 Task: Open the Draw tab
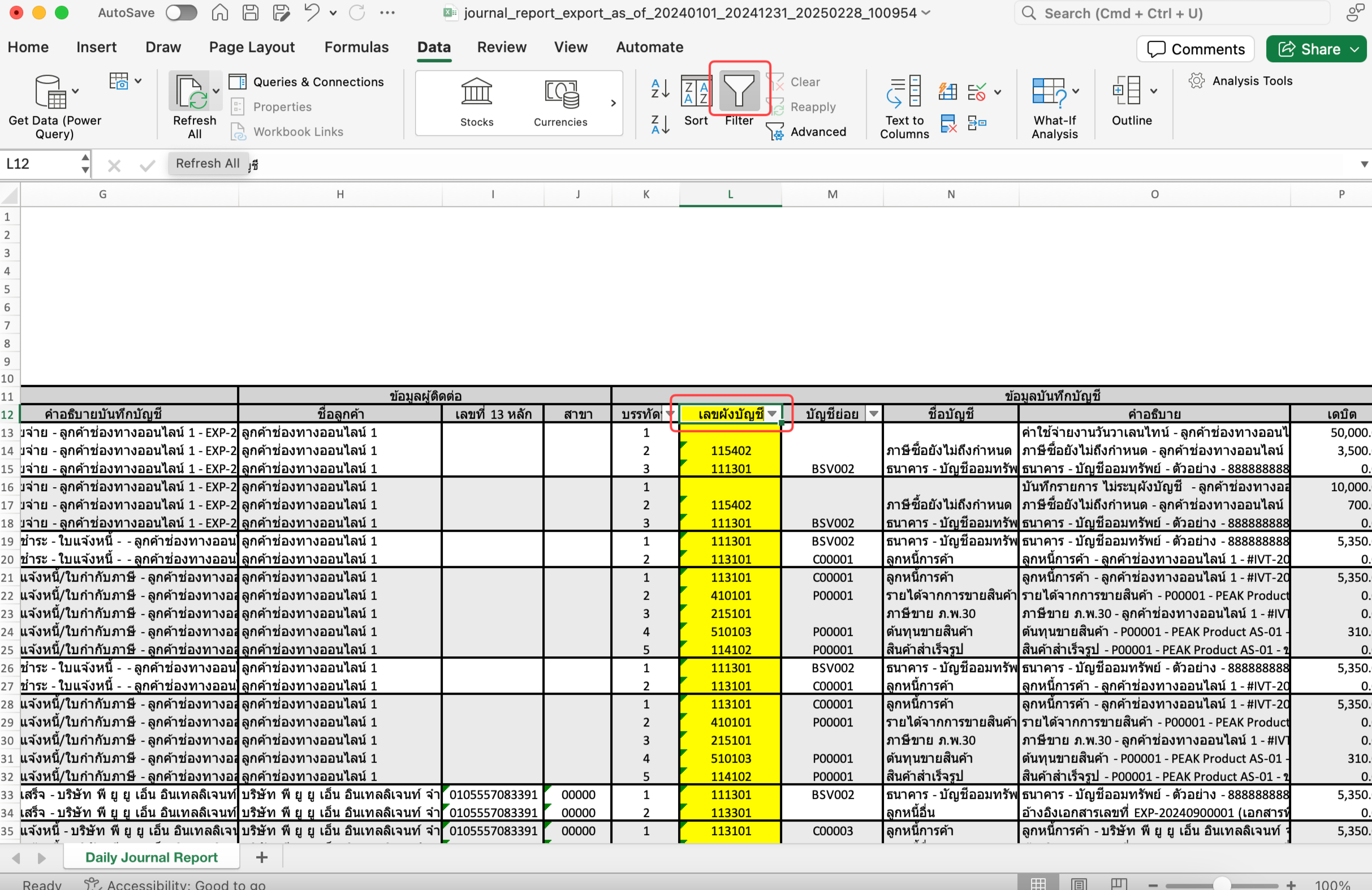pos(163,48)
